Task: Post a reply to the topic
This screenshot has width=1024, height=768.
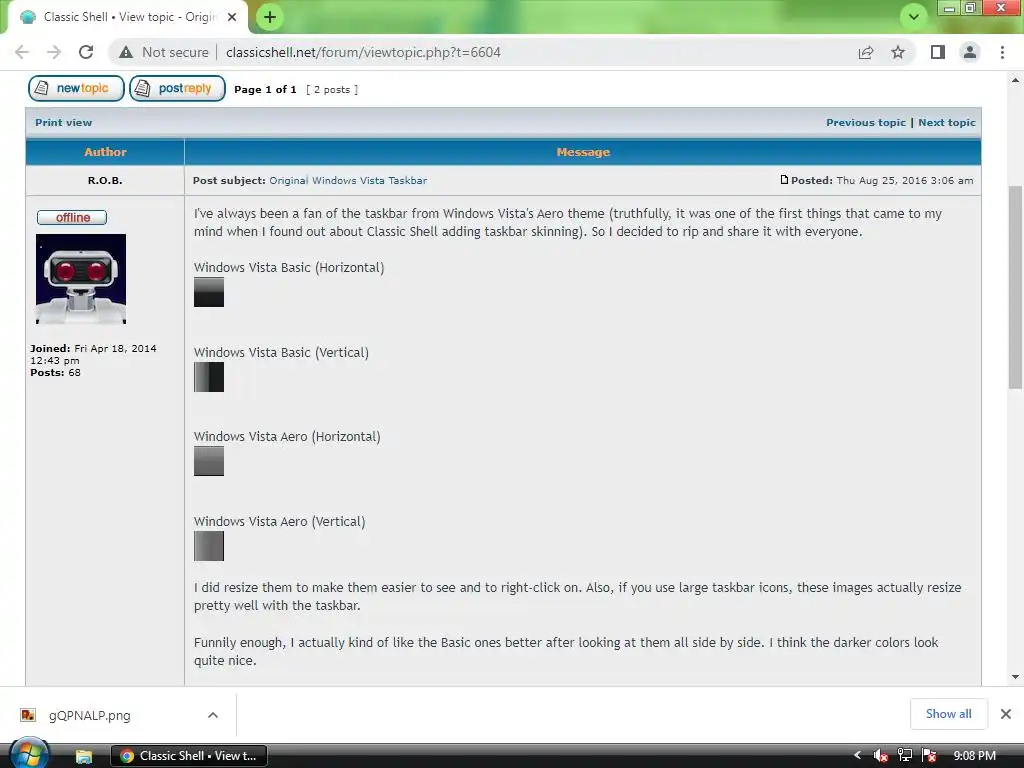Action: (x=178, y=88)
